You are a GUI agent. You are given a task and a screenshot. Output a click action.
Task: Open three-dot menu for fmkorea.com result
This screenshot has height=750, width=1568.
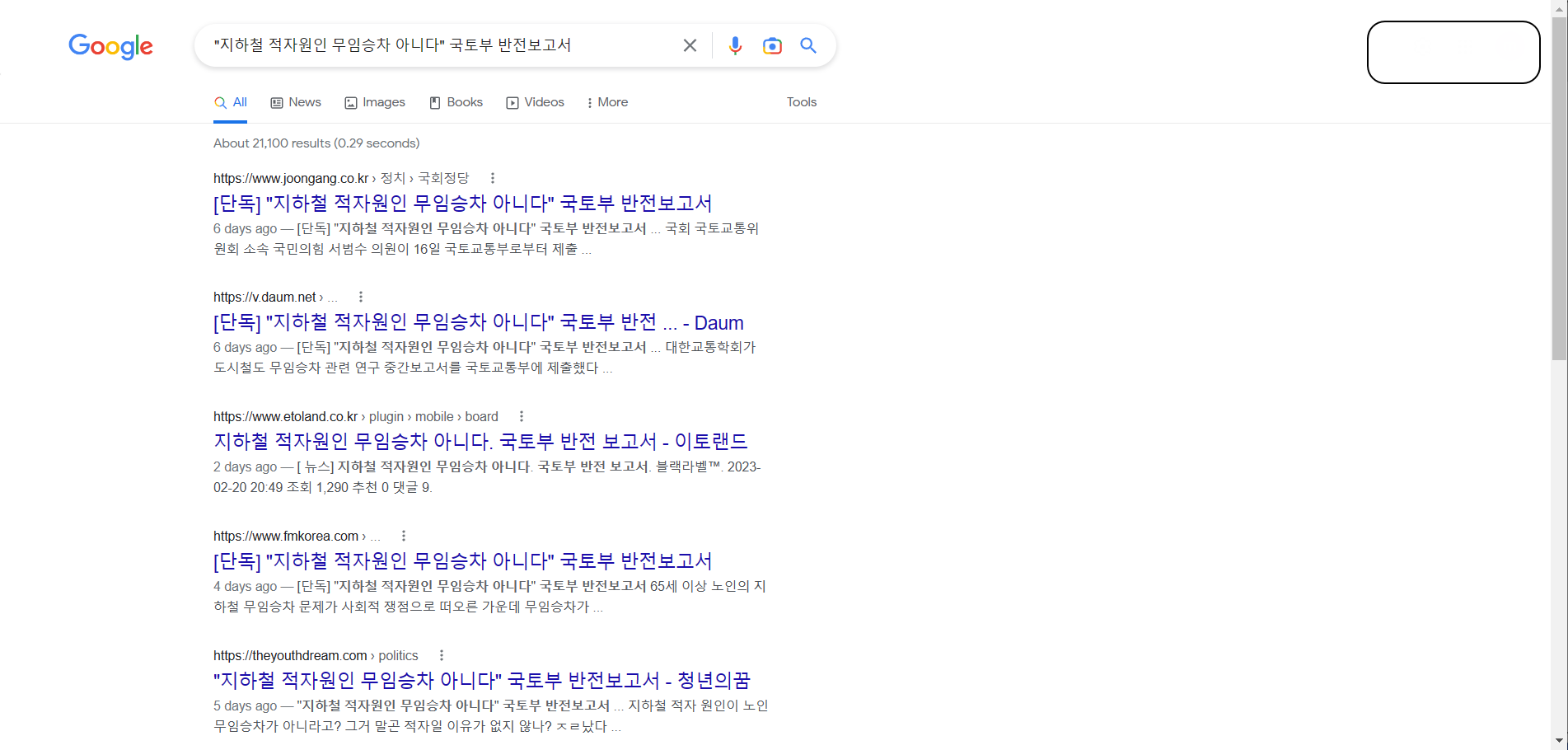point(404,536)
